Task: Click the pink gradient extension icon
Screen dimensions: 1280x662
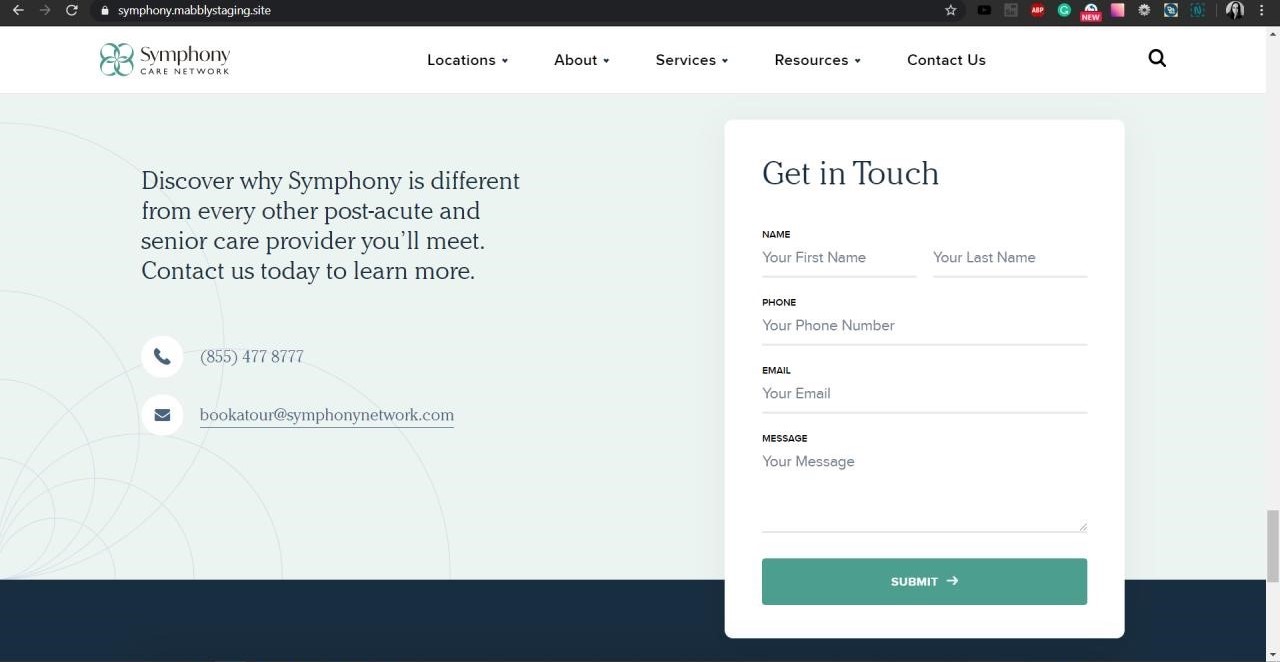Action: (x=1118, y=10)
